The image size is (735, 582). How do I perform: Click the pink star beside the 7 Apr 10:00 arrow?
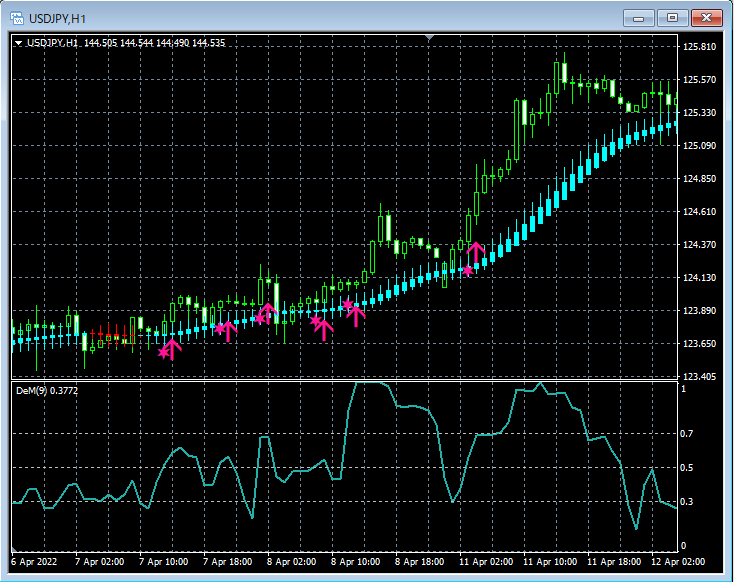163,352
